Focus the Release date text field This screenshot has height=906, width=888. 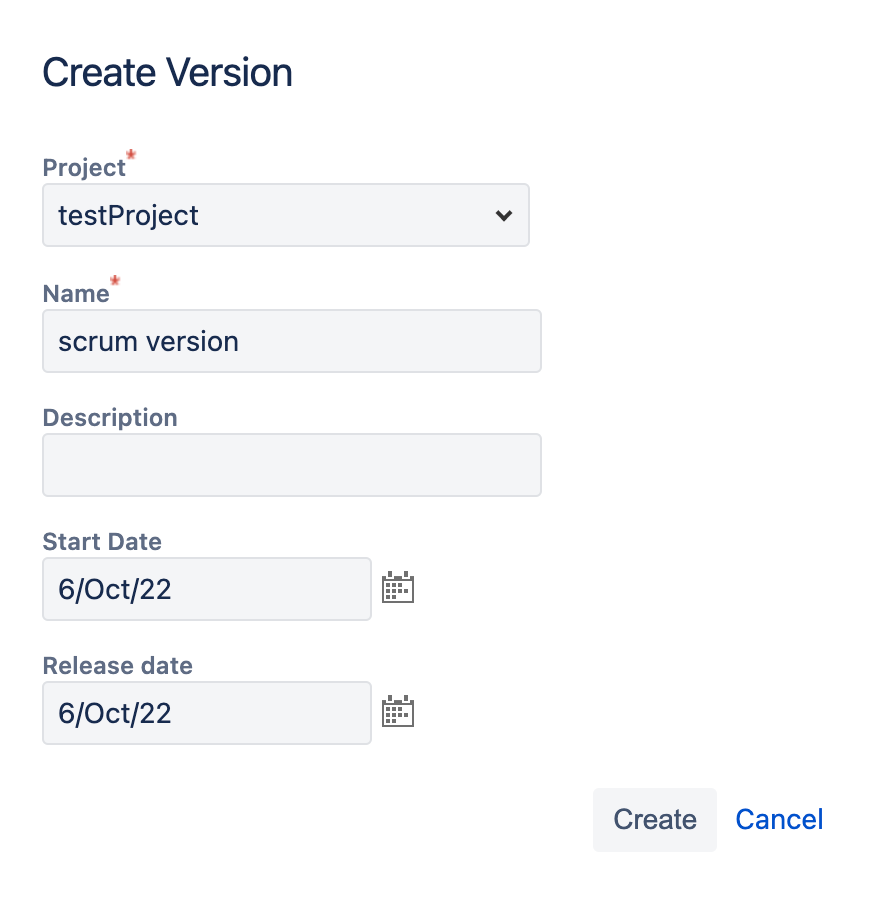pyautogui.click(x=206, y=713)
